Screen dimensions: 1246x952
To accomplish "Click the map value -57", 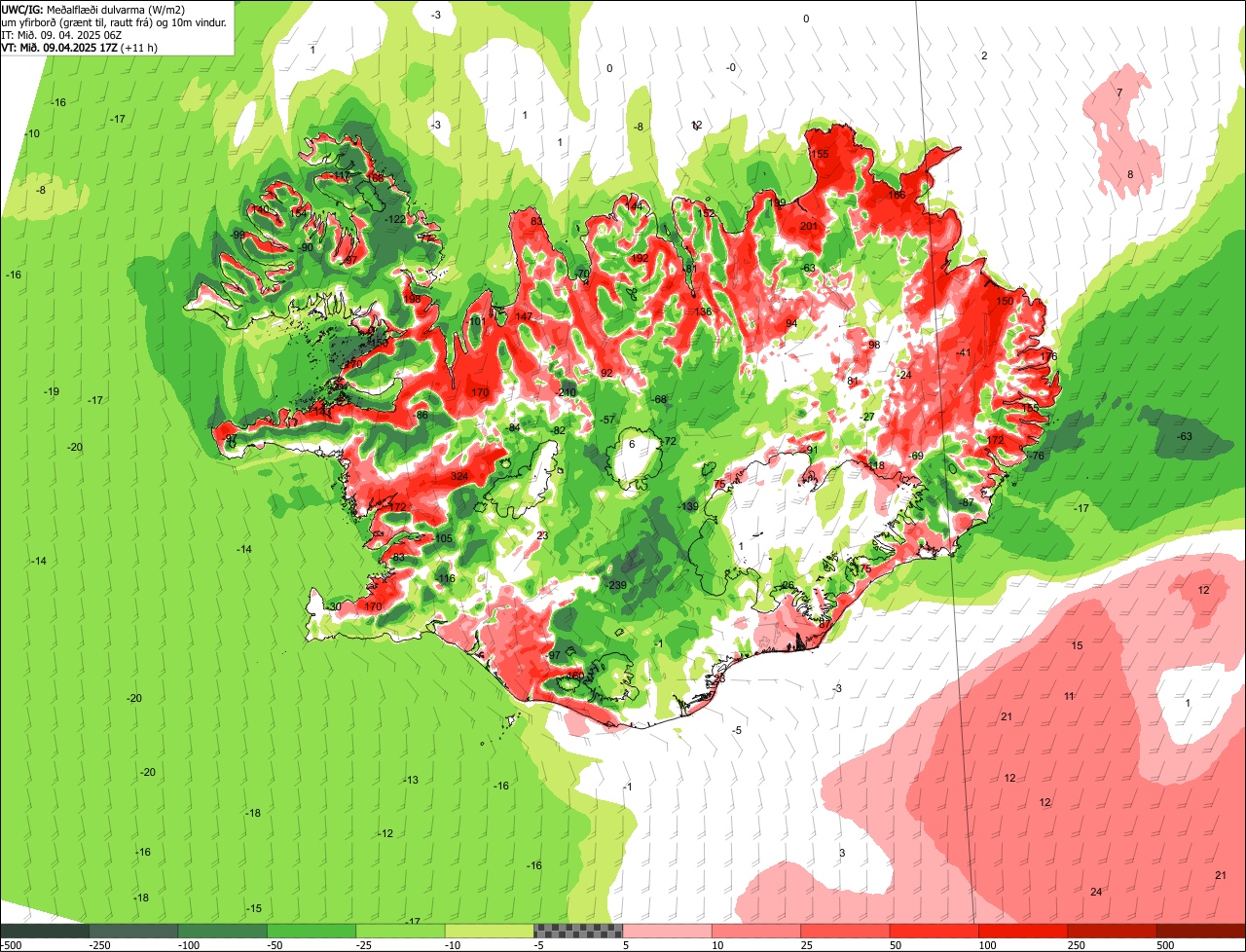I will click(608, 420).
